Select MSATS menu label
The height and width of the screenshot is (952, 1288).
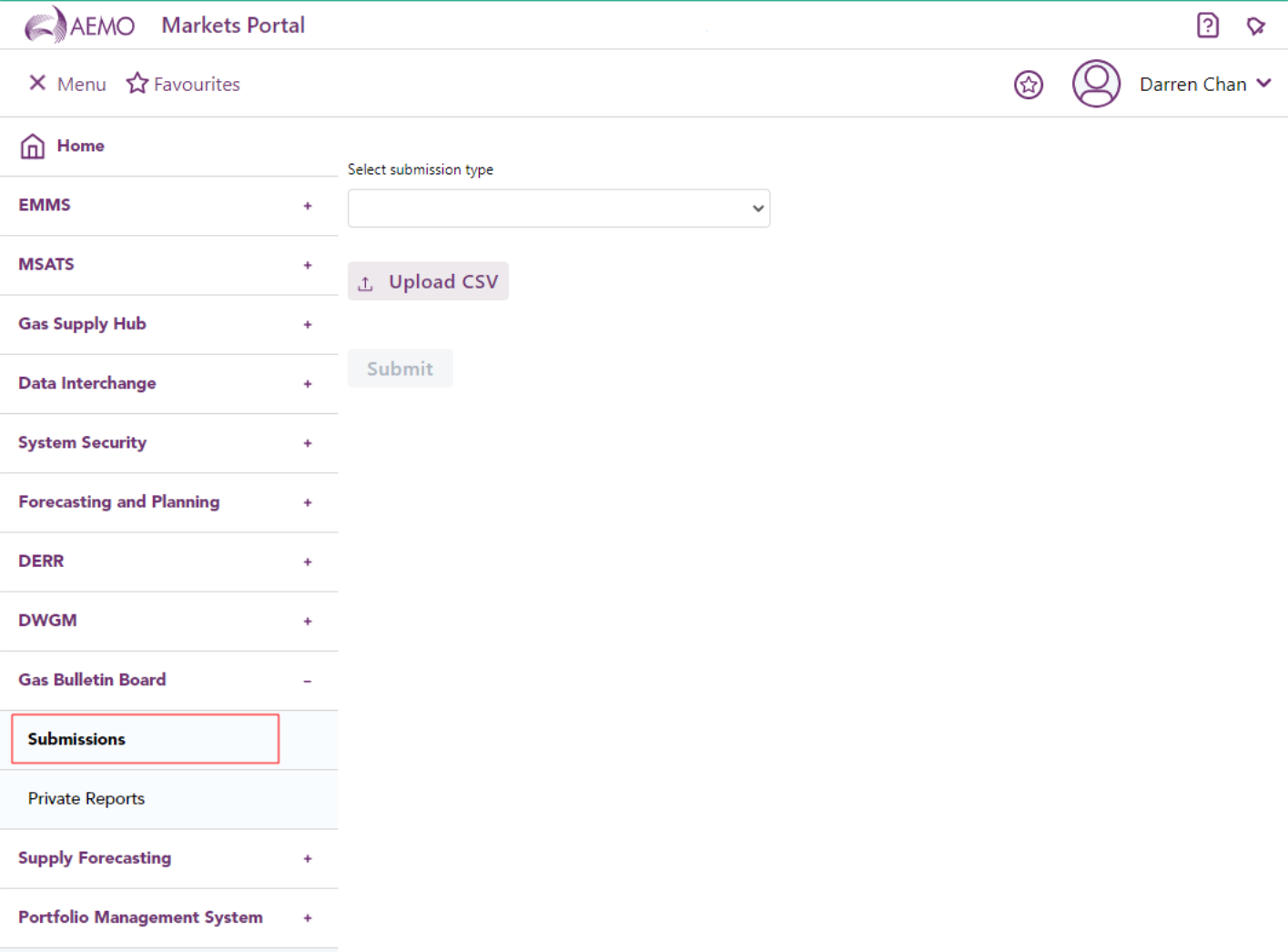[x=46, y=264]
